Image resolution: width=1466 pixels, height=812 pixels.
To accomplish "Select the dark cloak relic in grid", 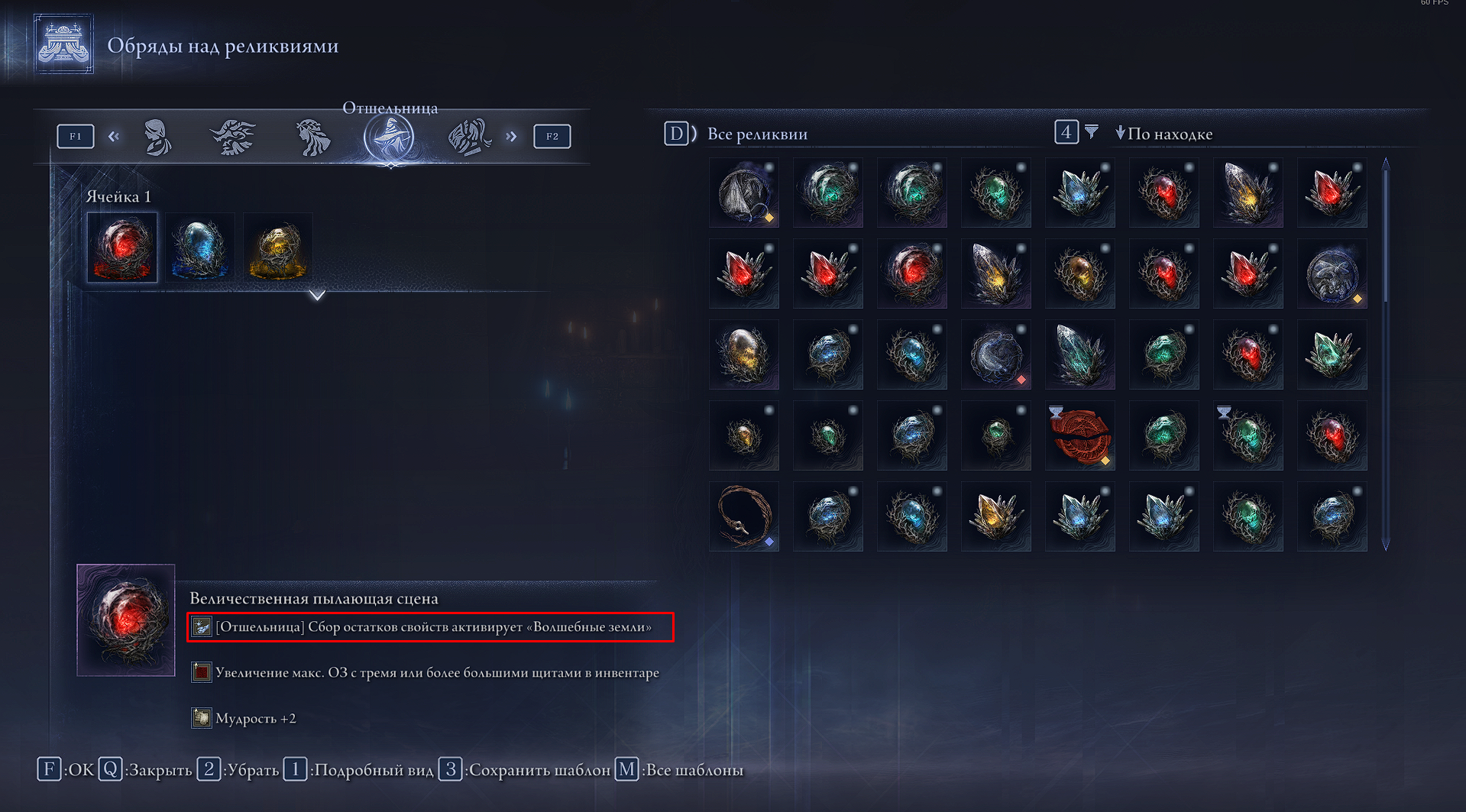I will pos(744,192).
